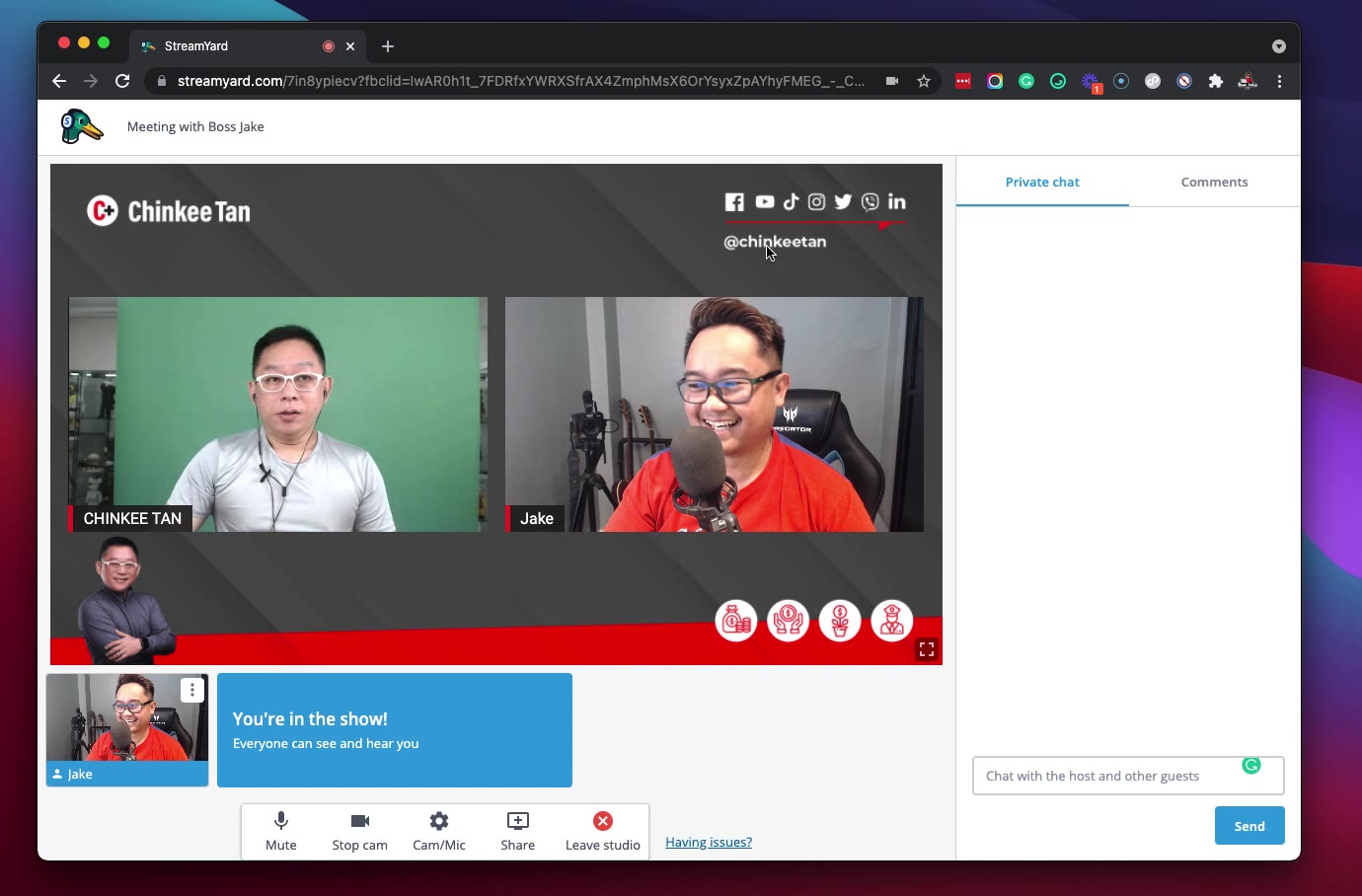Click the StreamYard duck logo

point(81,126)
